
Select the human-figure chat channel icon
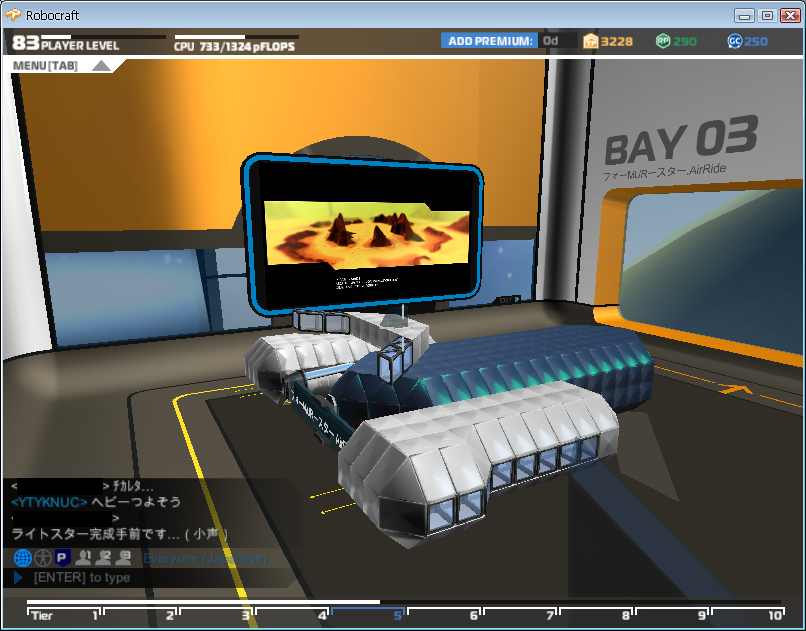click(43, 558)
